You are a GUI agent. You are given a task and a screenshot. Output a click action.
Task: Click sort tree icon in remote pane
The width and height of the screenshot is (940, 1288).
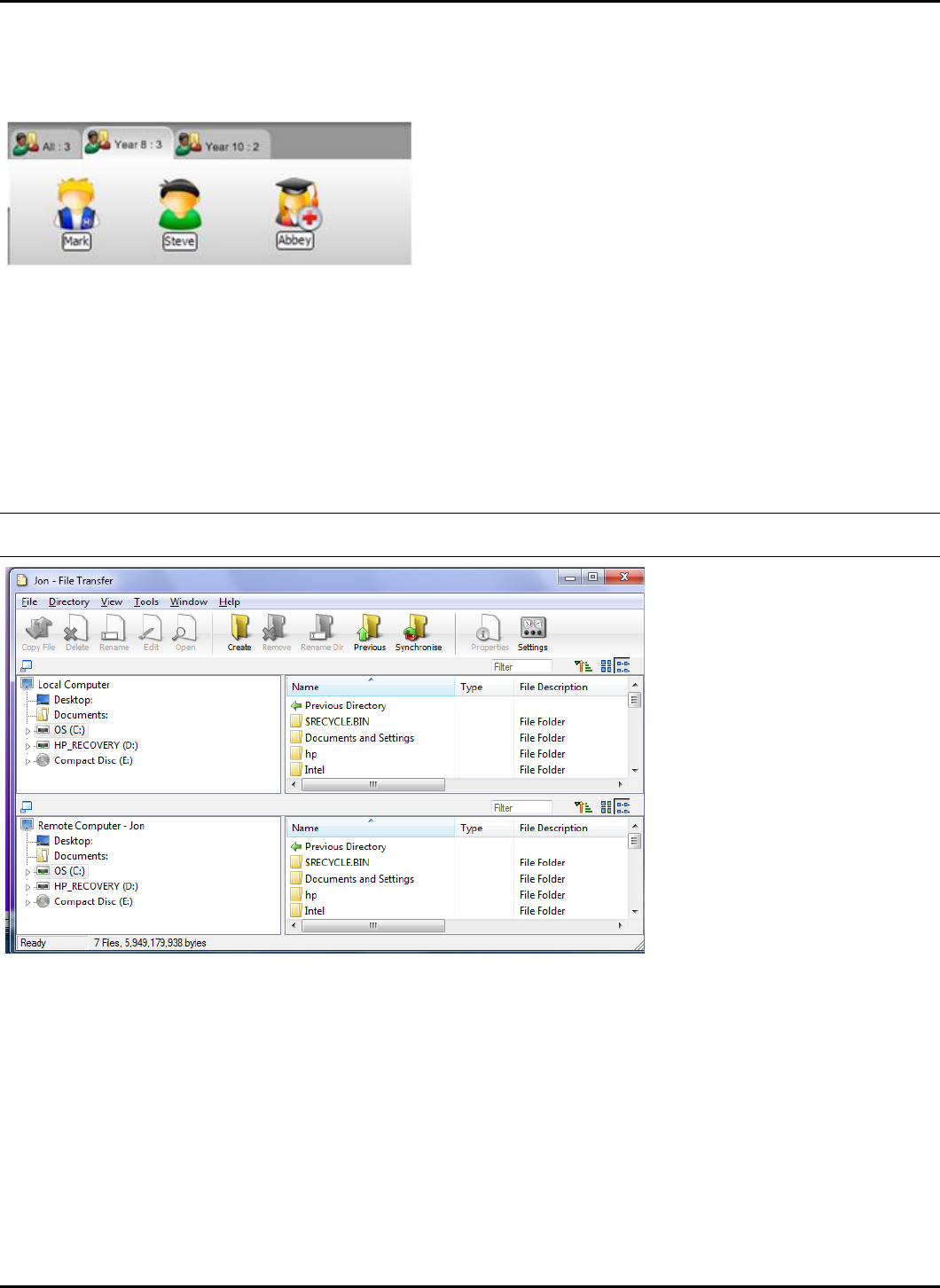coord(583,807)
